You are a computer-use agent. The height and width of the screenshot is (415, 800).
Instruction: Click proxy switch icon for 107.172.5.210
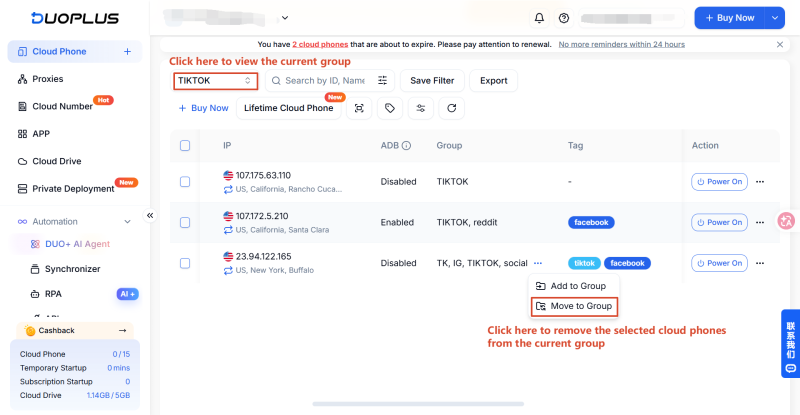[228, 230]
